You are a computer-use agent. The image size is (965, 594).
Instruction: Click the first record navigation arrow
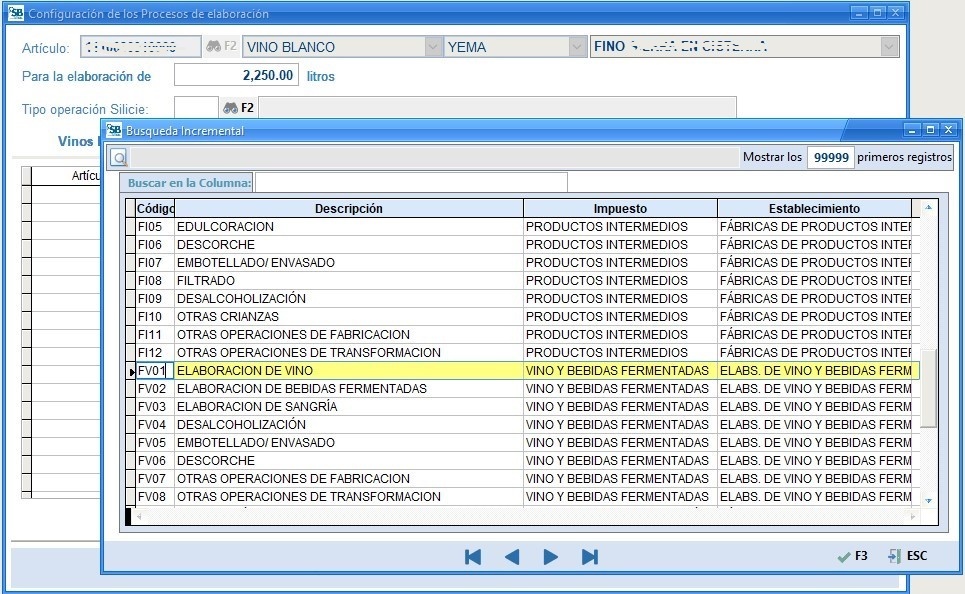pos(473,557)
